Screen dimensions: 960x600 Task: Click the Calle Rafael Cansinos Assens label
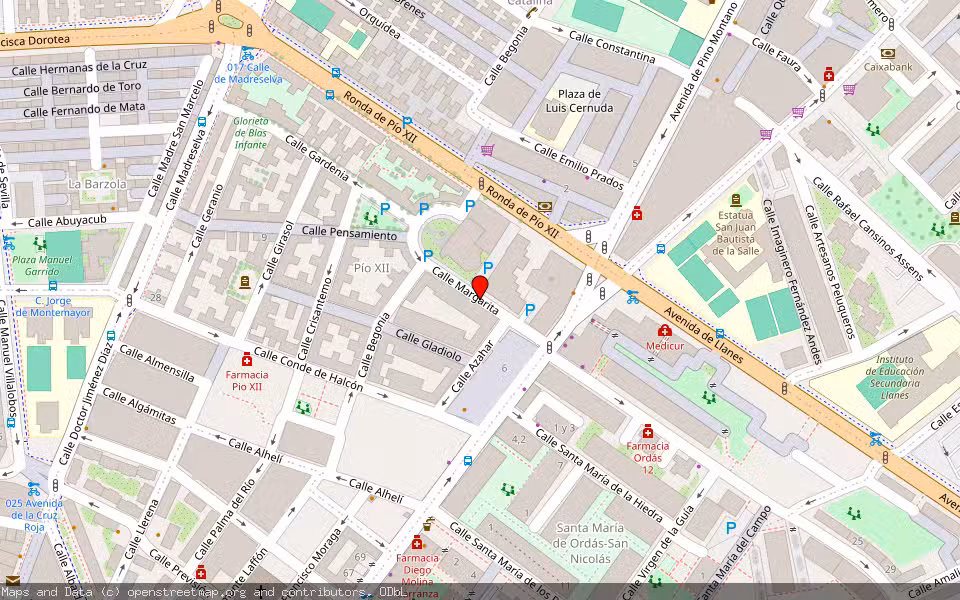click(868, 228)
